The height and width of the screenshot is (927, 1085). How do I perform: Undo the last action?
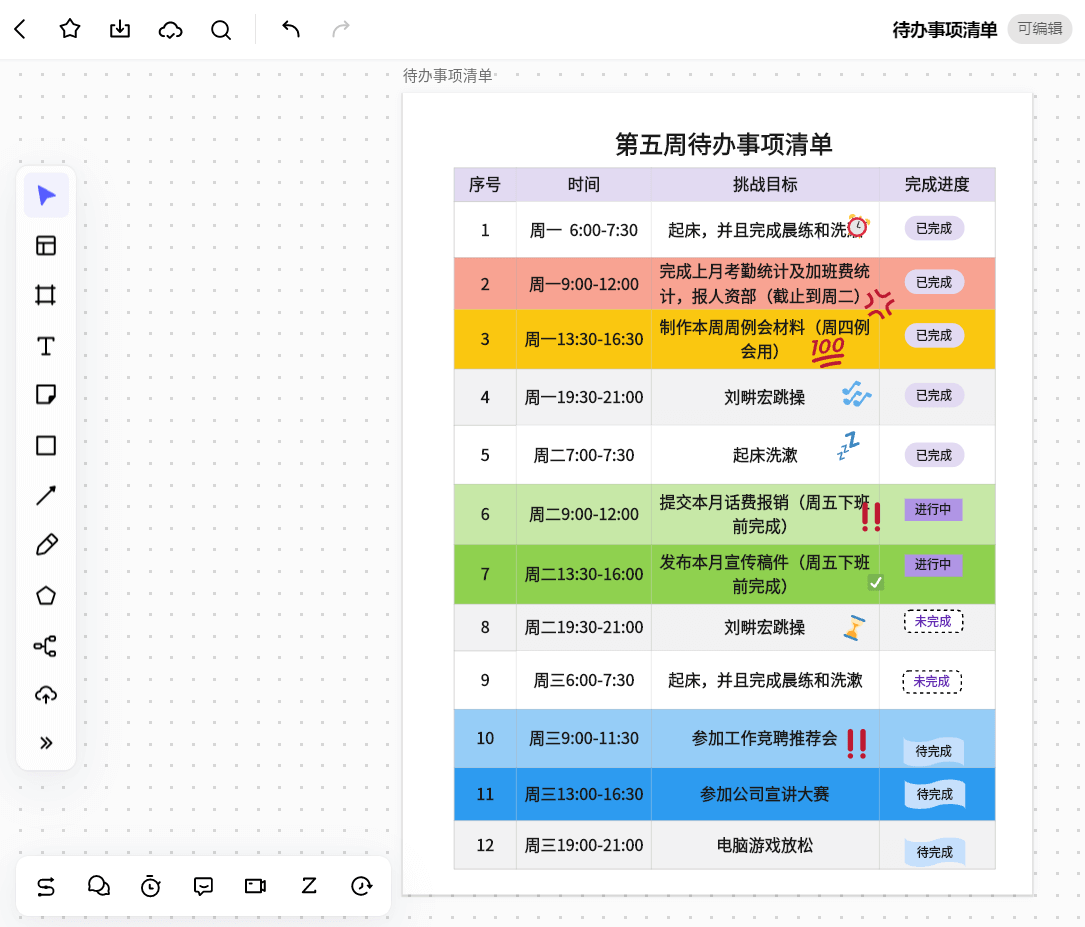point(291,29)
